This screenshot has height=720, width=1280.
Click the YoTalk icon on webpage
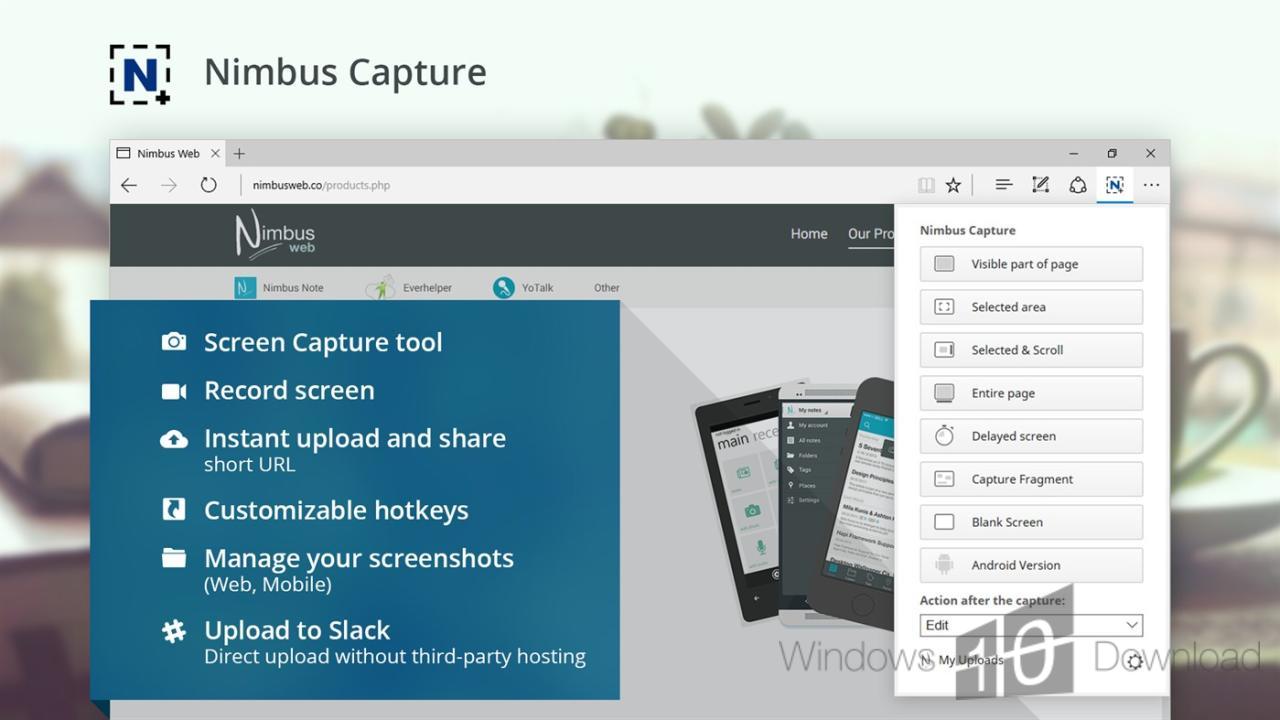pyautogui.click(x=504, y=287)
